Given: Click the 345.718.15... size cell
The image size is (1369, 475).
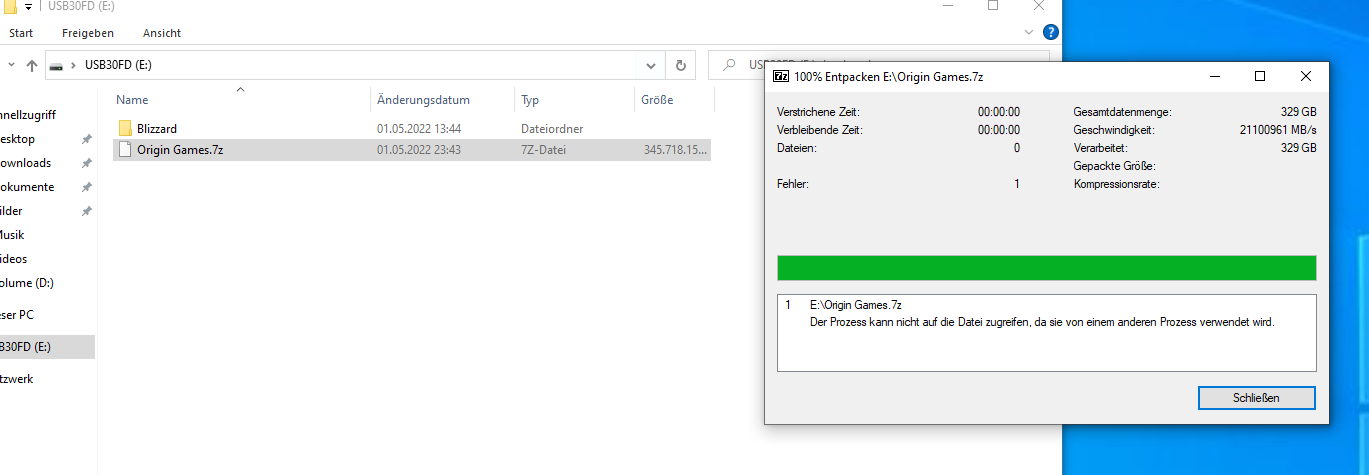Looking at the screenshot, I should coord(675,150).
